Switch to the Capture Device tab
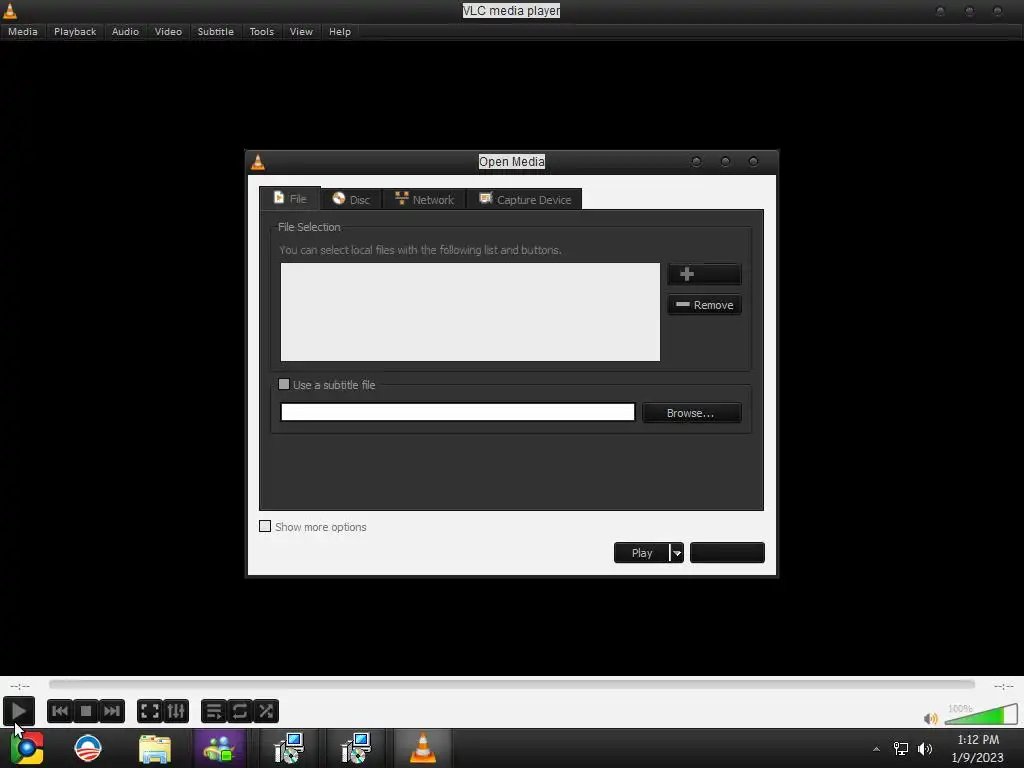This screenshot has height=768, width=1024. click(x=524, y=200)
